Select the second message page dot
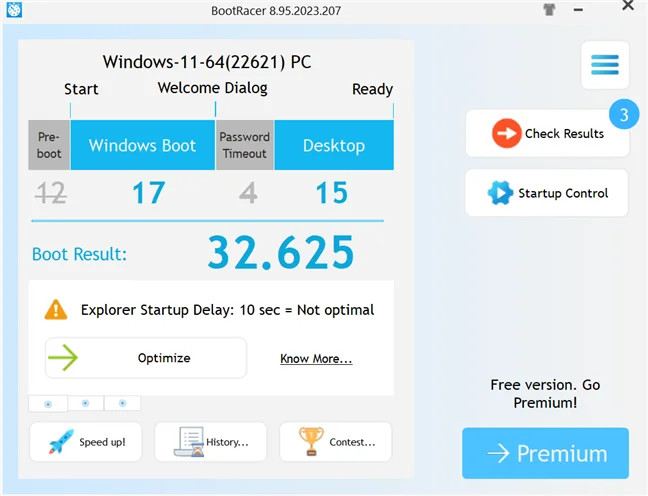This screenshot has width=648, height=496. [86, 403]
